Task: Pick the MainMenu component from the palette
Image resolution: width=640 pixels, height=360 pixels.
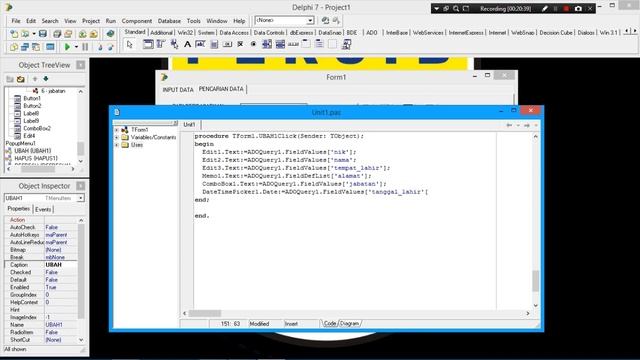Action: click(161, 44)
